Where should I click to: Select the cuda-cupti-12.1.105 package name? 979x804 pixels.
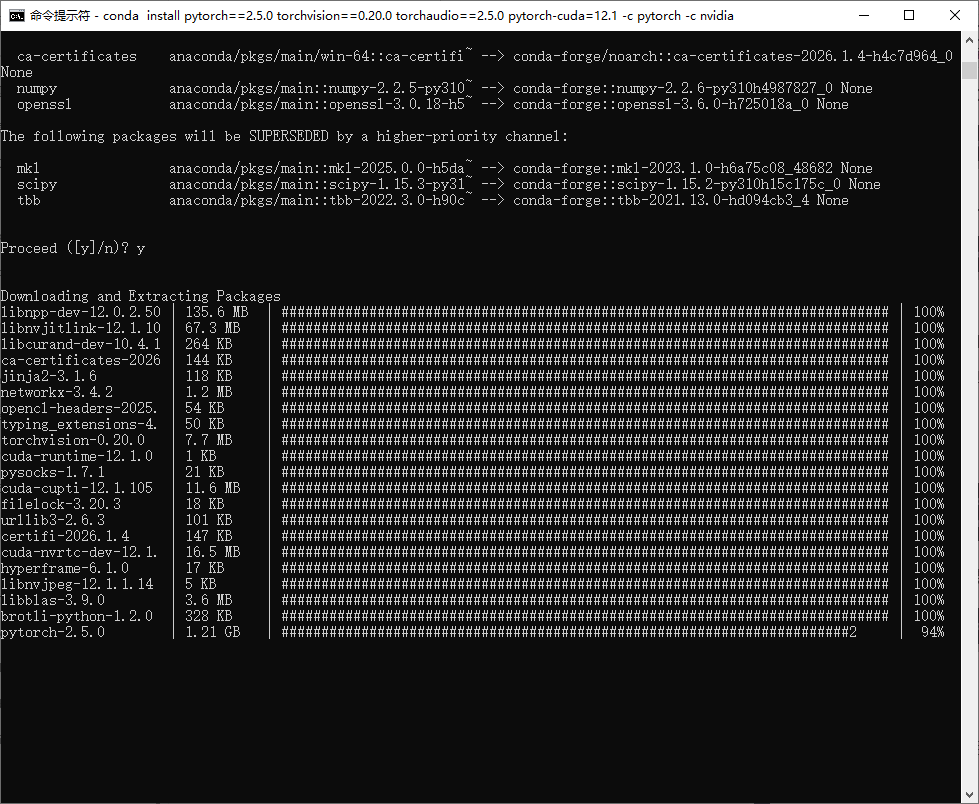click(x=77, y=488)
